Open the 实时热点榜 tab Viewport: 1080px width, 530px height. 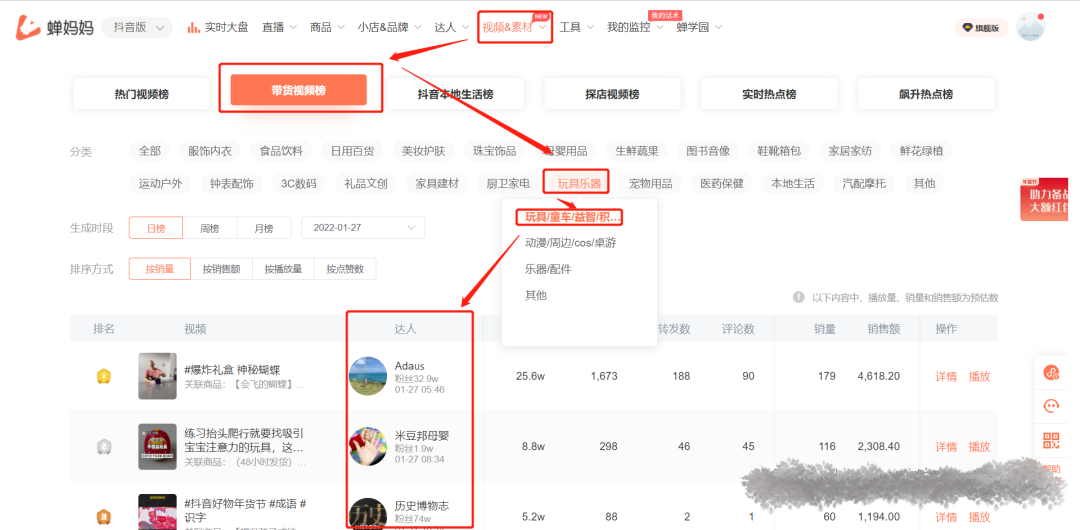769,94
